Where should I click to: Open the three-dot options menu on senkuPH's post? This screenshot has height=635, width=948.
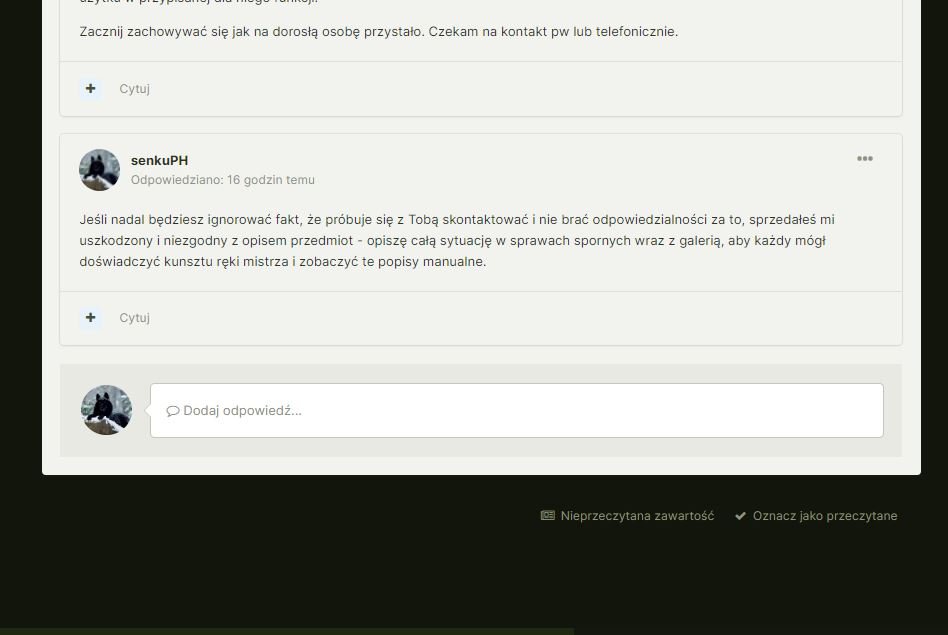864,159
